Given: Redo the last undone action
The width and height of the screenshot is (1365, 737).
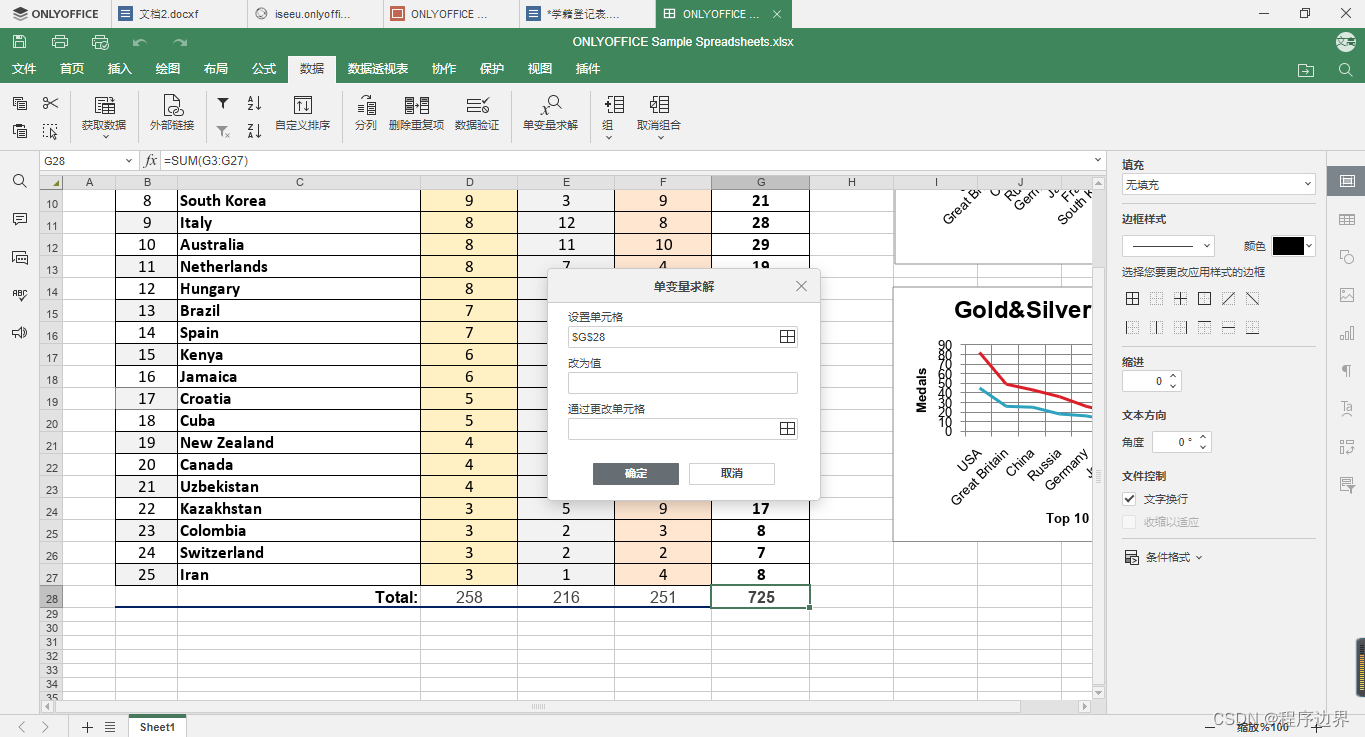Looking at the screenshot, I should (x=180, y=42).
